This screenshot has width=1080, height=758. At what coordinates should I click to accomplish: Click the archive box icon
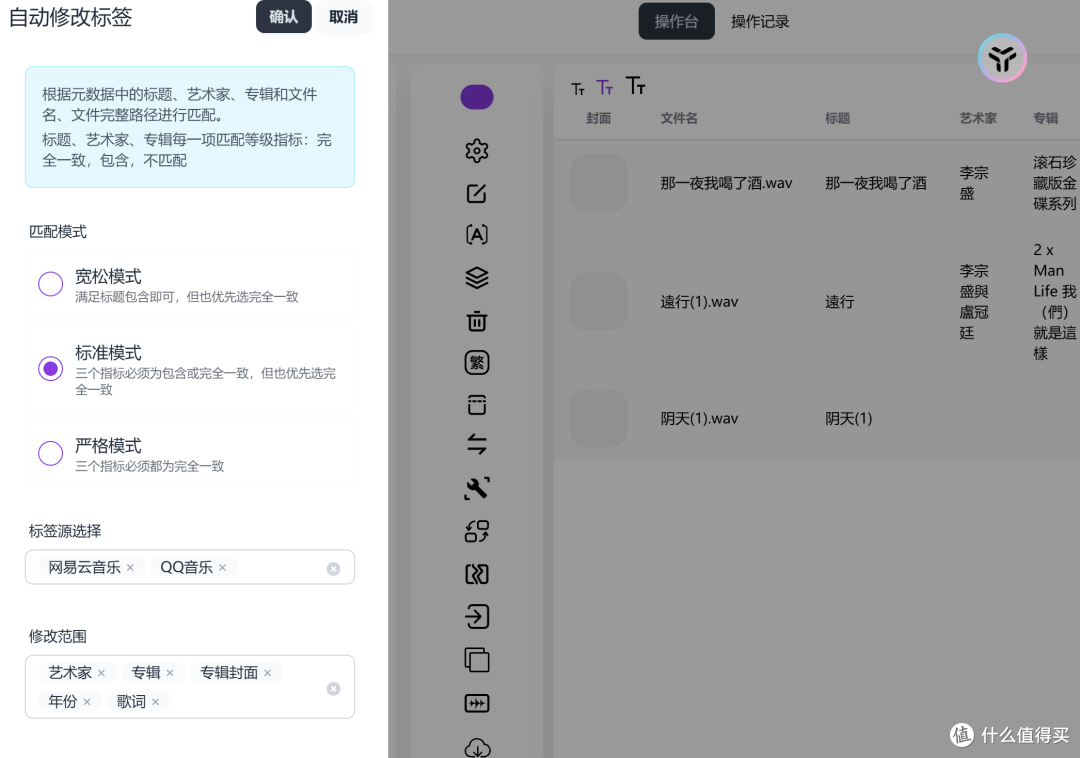pyautogui.click(x=477, y=405)
